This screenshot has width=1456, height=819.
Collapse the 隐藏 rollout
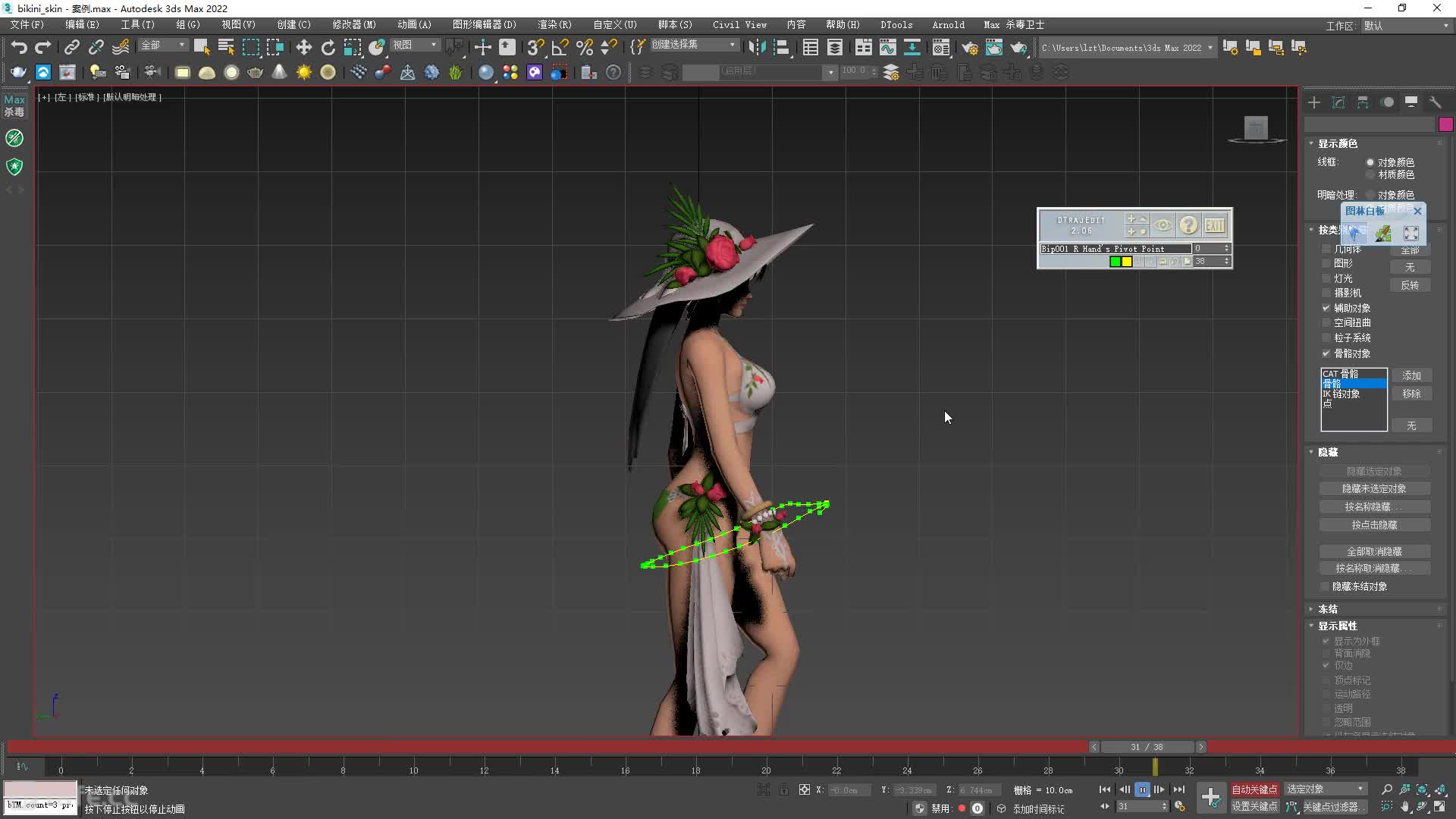(x=1327, y=452)
